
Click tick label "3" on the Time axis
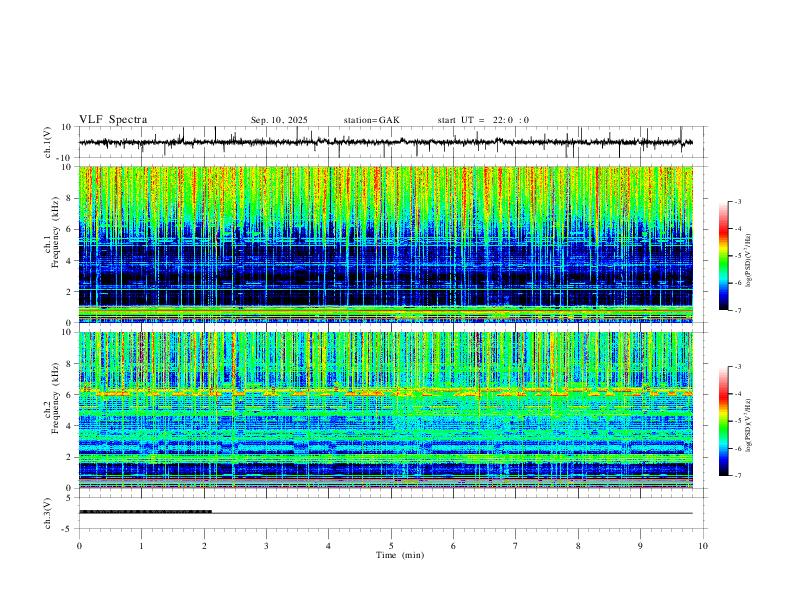[x=266, y=546]
